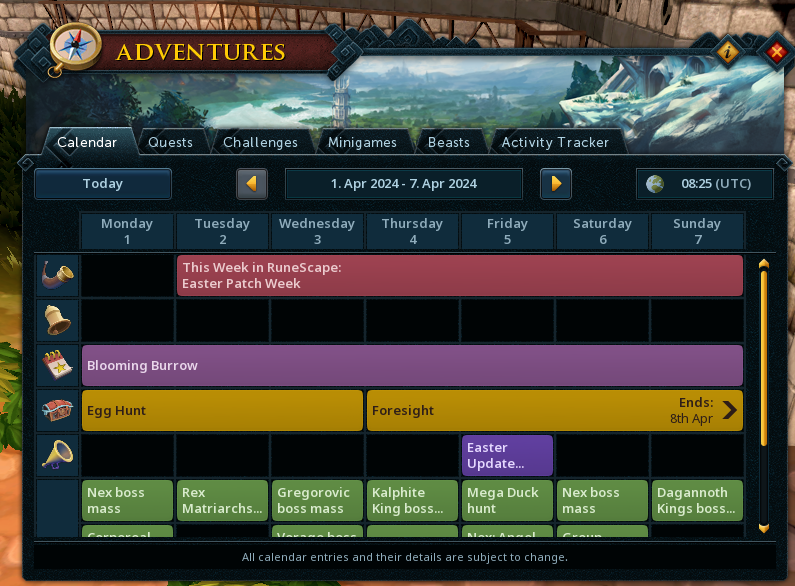Select the Dagannoth Kings boss event
Image resolution: width=795 pixels, height=586 pixels.
click(697, 500)
